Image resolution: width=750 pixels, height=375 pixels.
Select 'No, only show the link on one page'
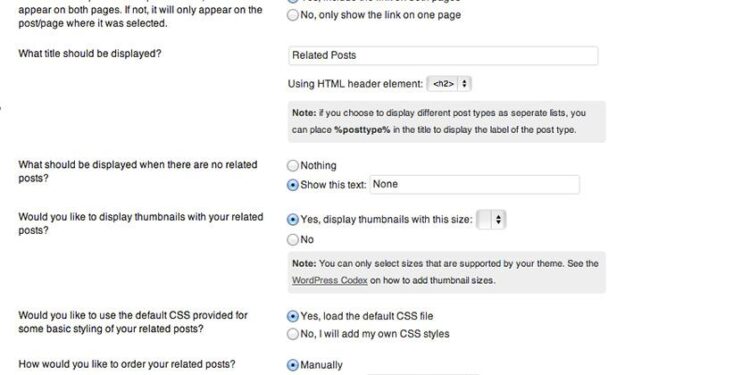293,15
